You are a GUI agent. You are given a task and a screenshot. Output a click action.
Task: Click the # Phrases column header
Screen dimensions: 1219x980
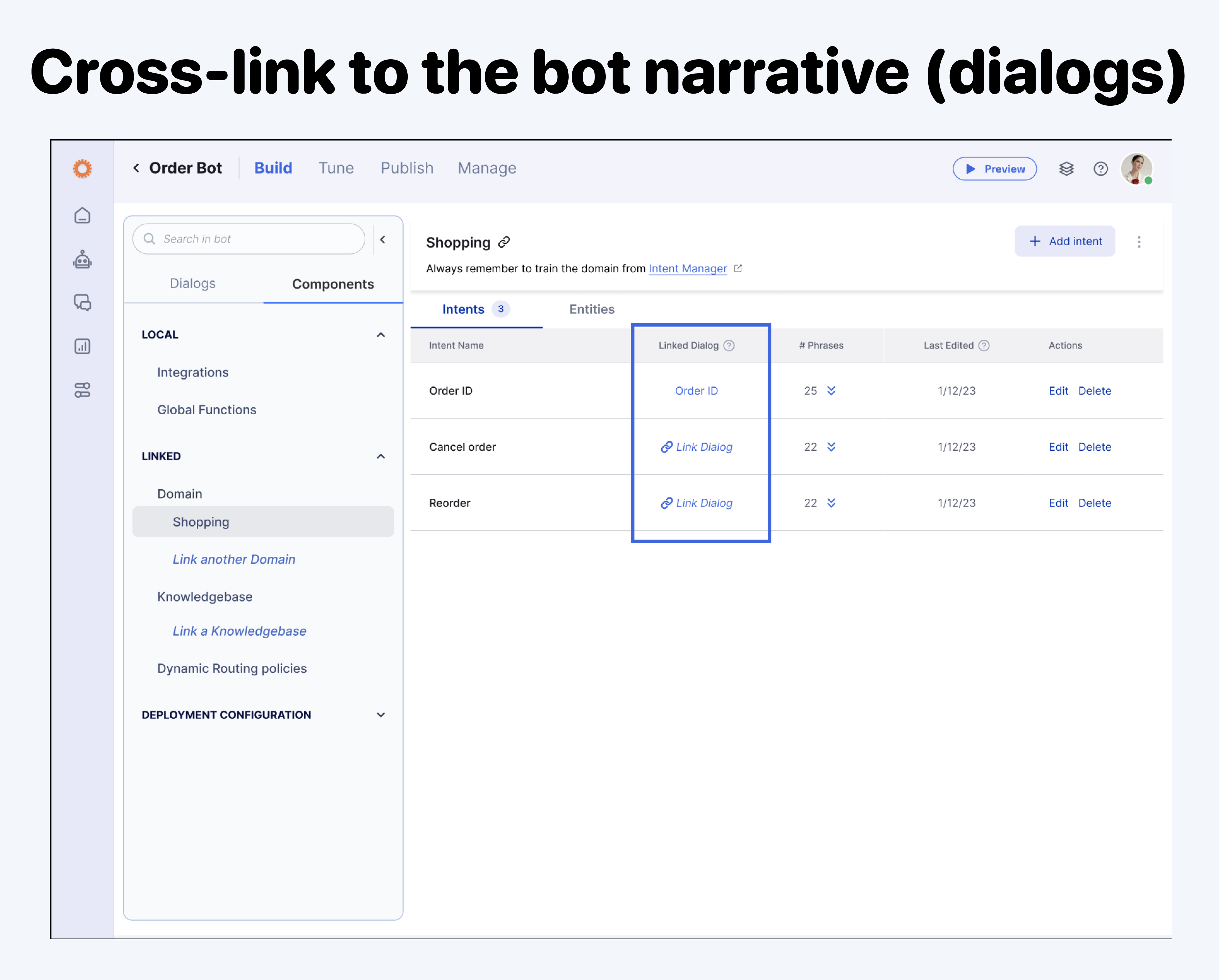point(821,346)
